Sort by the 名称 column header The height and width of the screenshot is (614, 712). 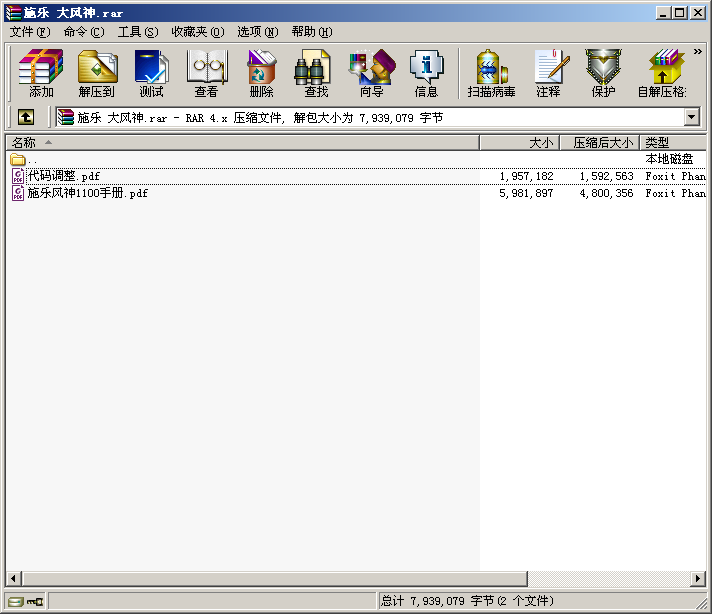click(x=242, y=143)
